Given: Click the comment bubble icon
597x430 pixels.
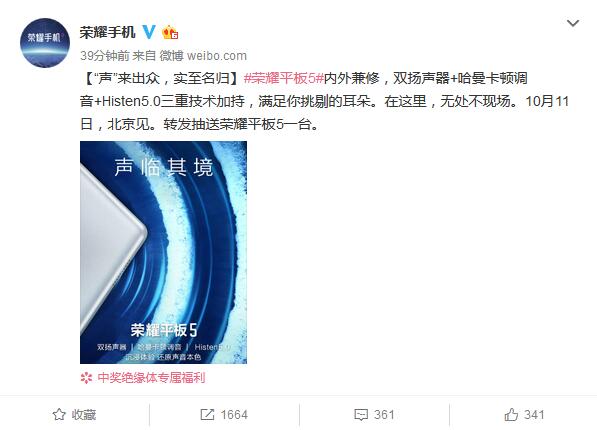Looking at the screenshot, I should click(361, 414).
